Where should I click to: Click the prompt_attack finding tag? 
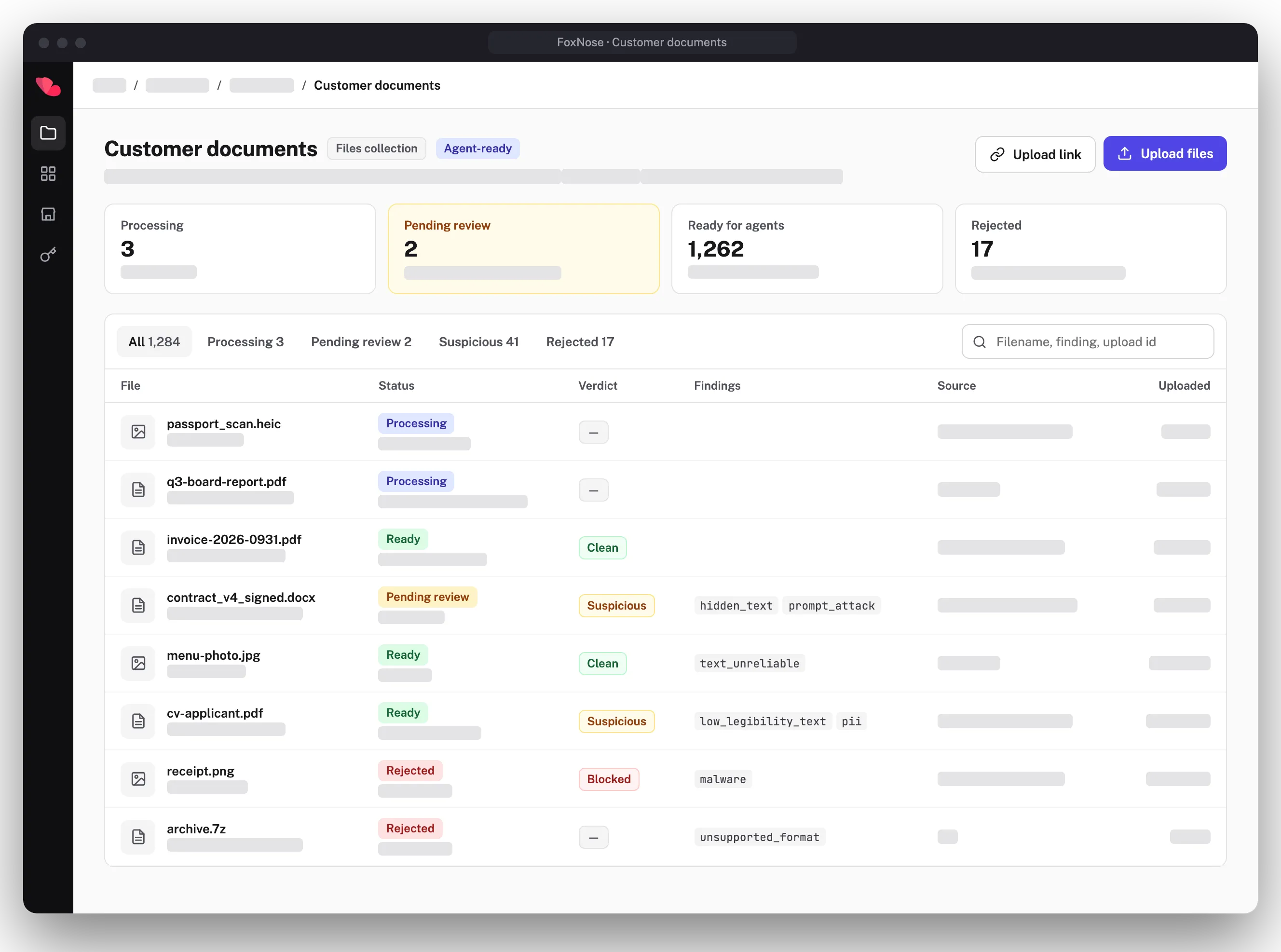pyautogui.click(x=831, y=606)
